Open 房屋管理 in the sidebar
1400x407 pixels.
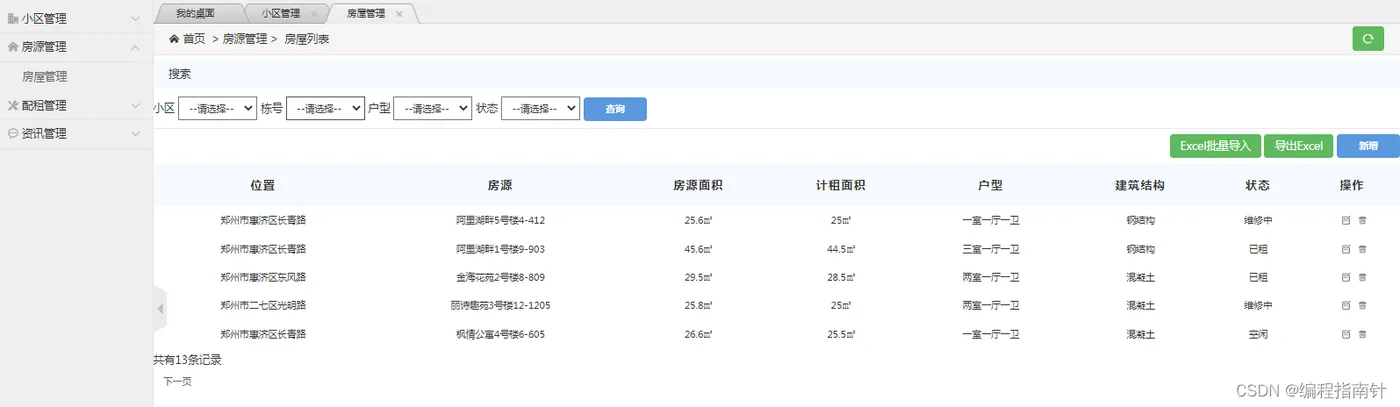click(45, 76)
